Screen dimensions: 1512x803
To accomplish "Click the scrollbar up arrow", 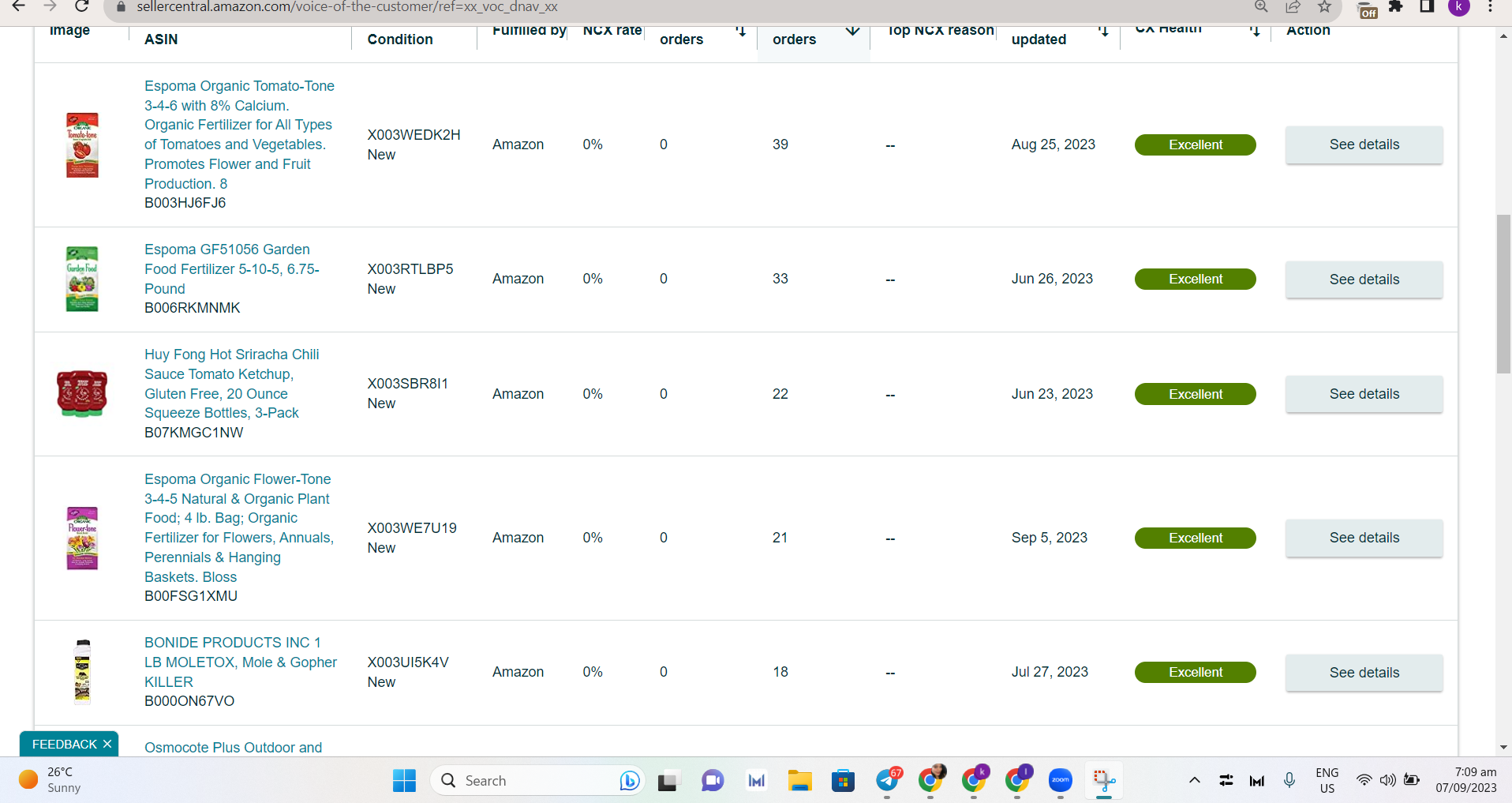I will (1503, 36).
